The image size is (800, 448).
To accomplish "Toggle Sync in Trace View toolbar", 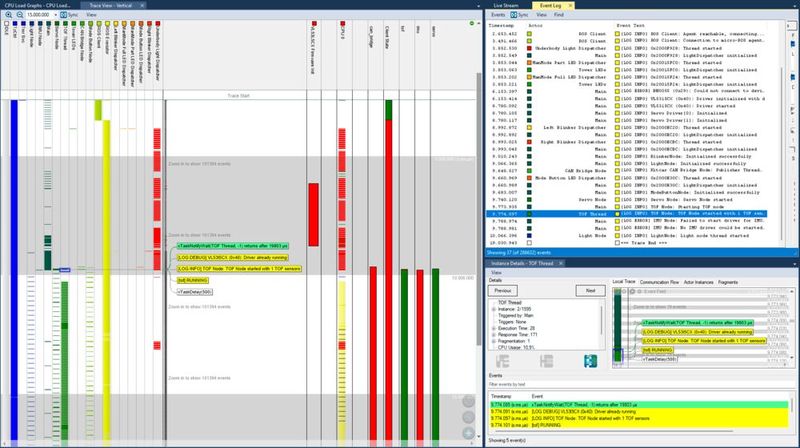I will (69, 15).
